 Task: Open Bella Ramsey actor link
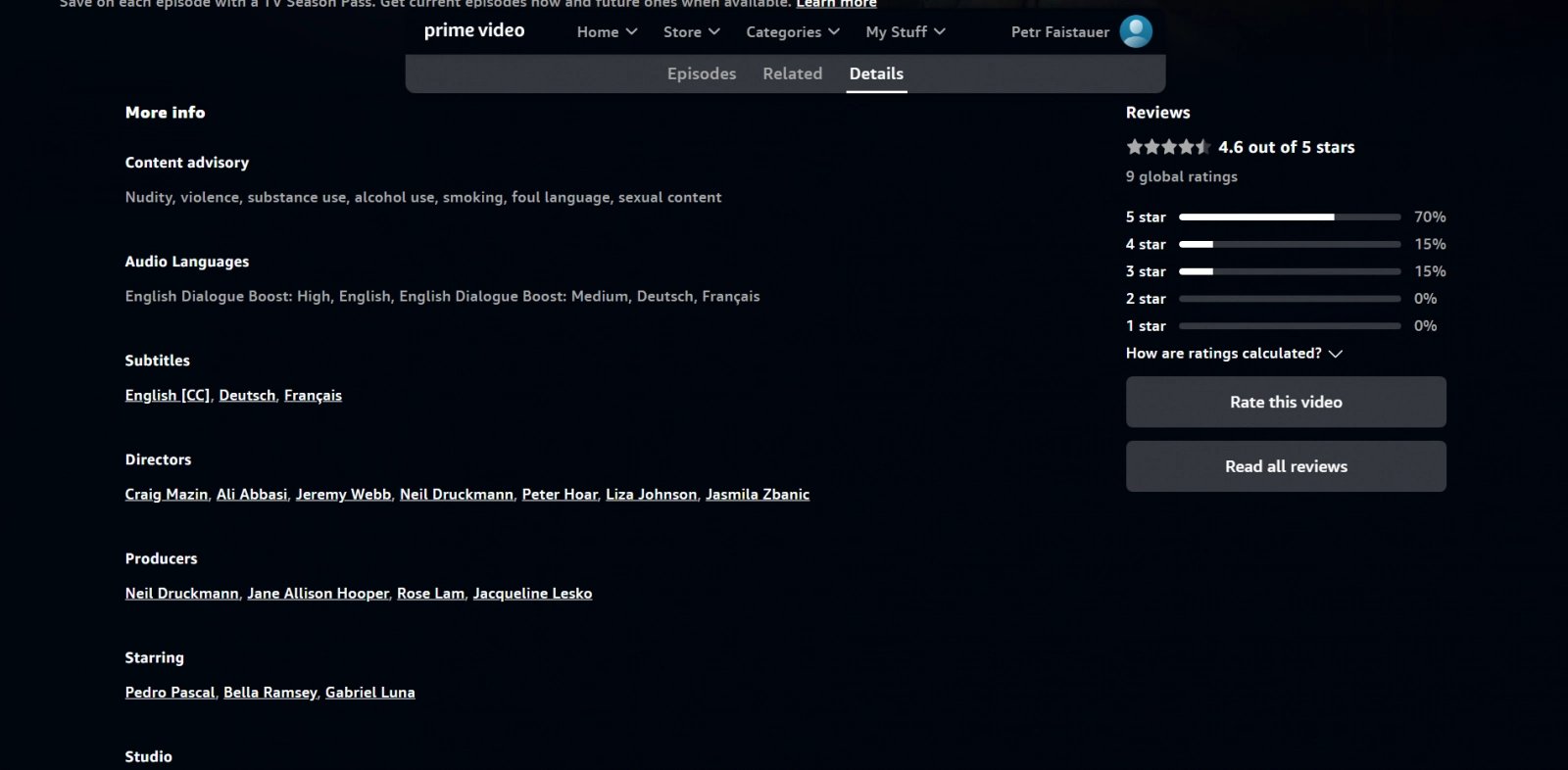click(270, 693)
